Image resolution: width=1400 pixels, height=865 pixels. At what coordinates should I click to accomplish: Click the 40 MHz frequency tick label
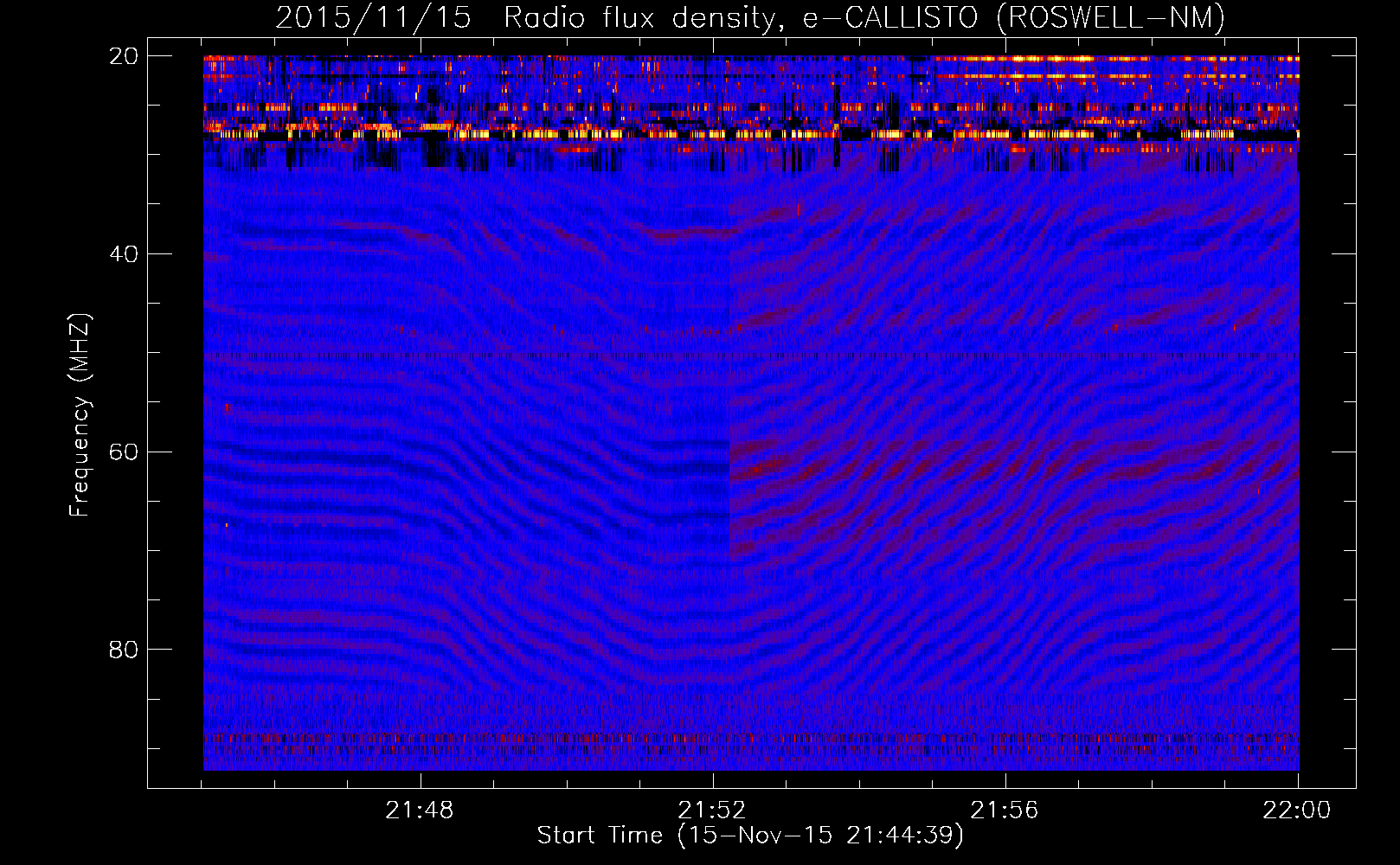click(x=124, y=254)
